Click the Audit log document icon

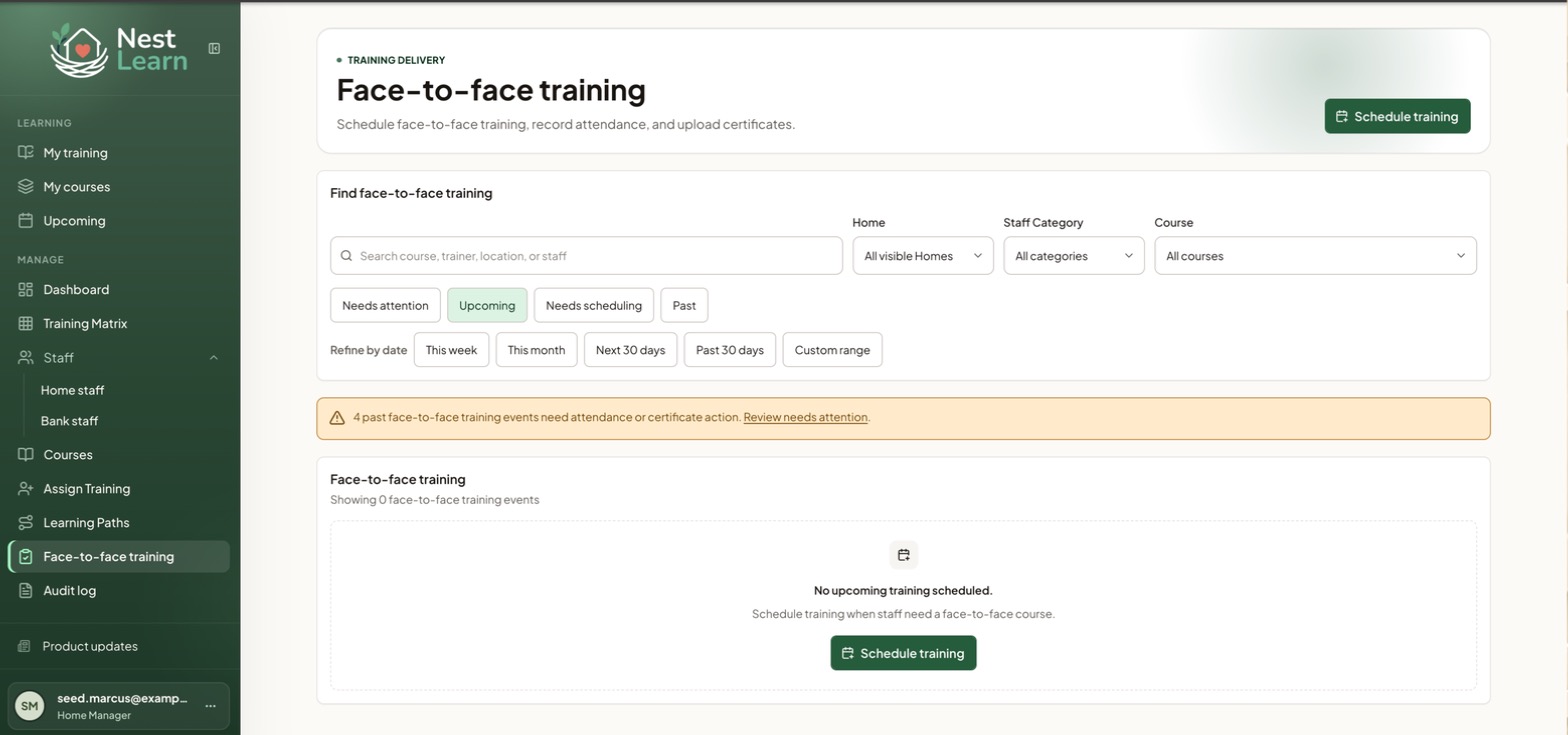26,591
